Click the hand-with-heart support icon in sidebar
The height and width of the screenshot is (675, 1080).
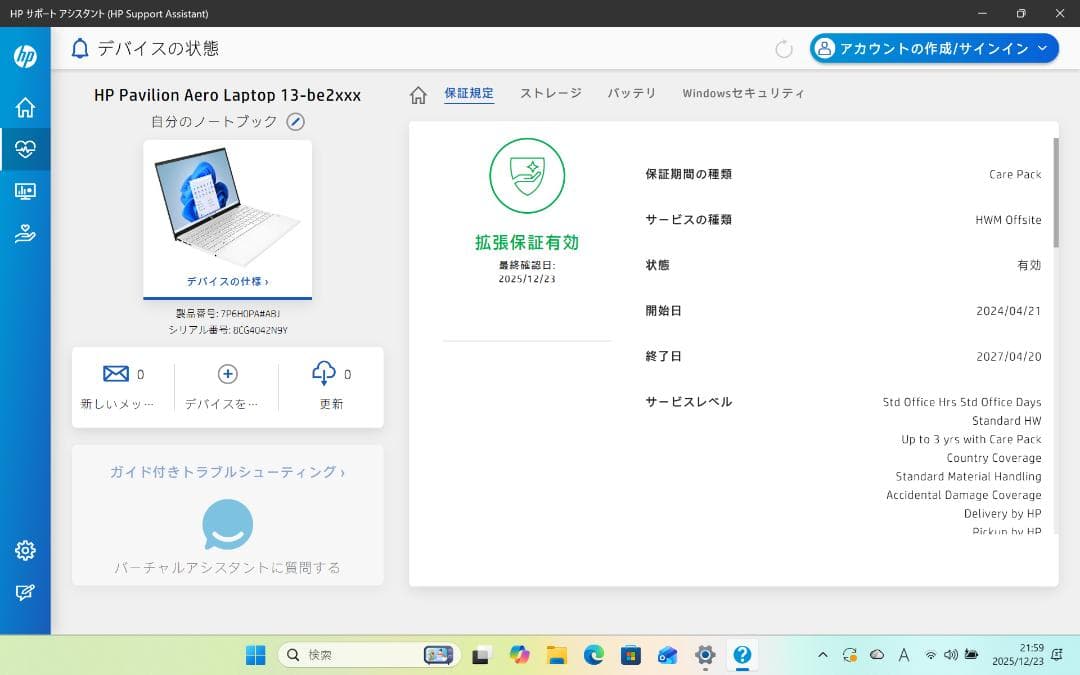click(x=25, y=233)
